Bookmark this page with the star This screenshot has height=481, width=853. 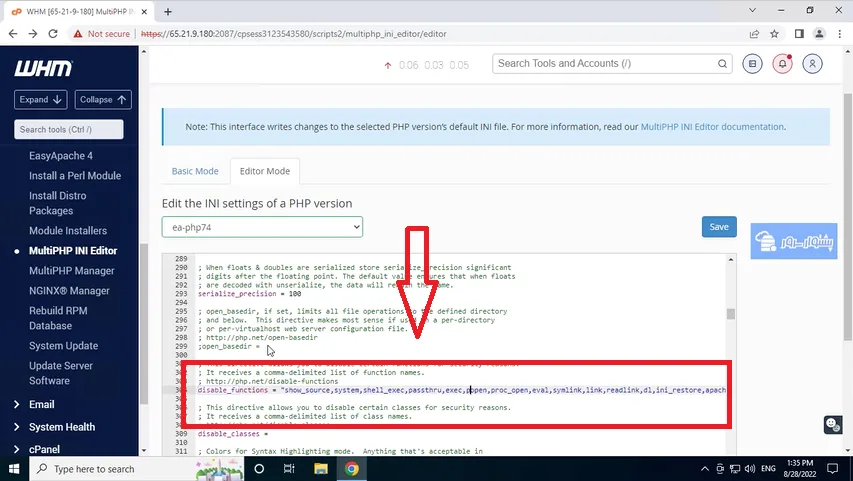pos(774,34)
